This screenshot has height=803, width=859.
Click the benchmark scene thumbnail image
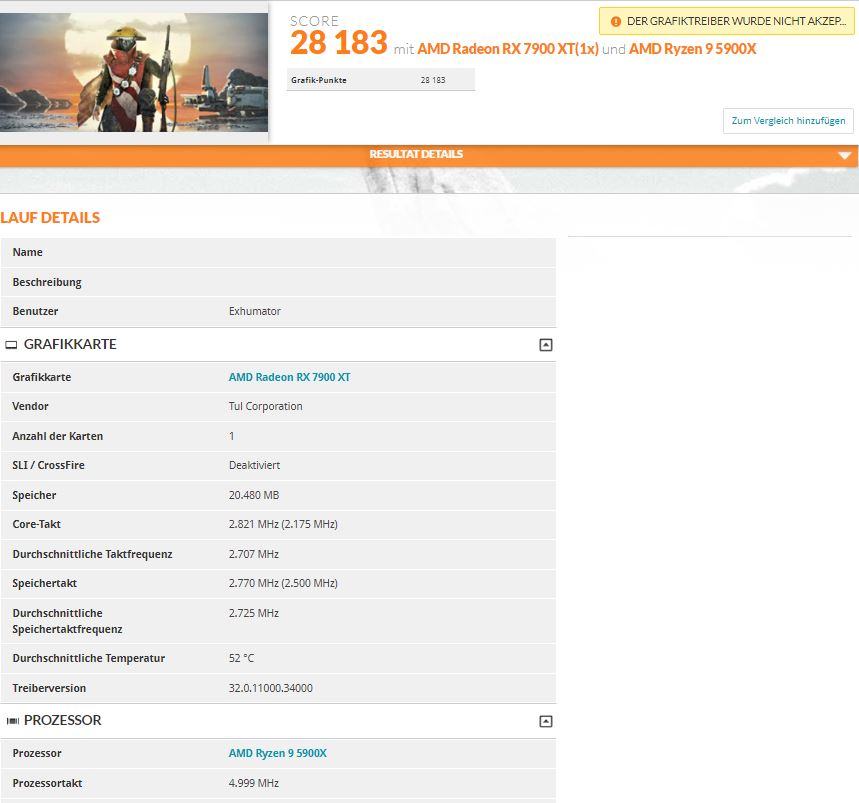coord(134,72)
